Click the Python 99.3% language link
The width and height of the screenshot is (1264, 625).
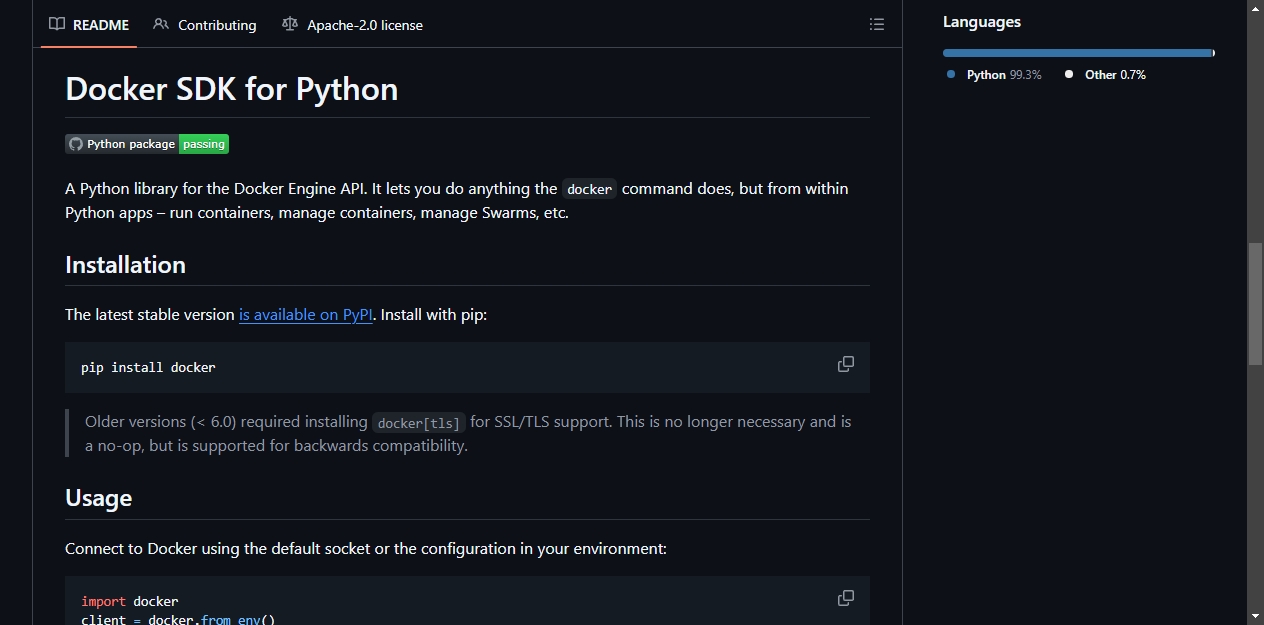(994, 75)
